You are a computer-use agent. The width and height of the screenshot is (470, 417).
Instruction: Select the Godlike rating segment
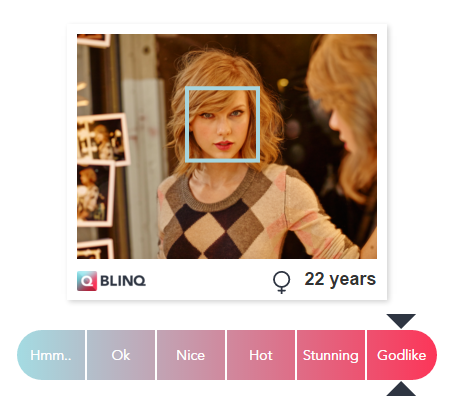(x=402, y=355)
